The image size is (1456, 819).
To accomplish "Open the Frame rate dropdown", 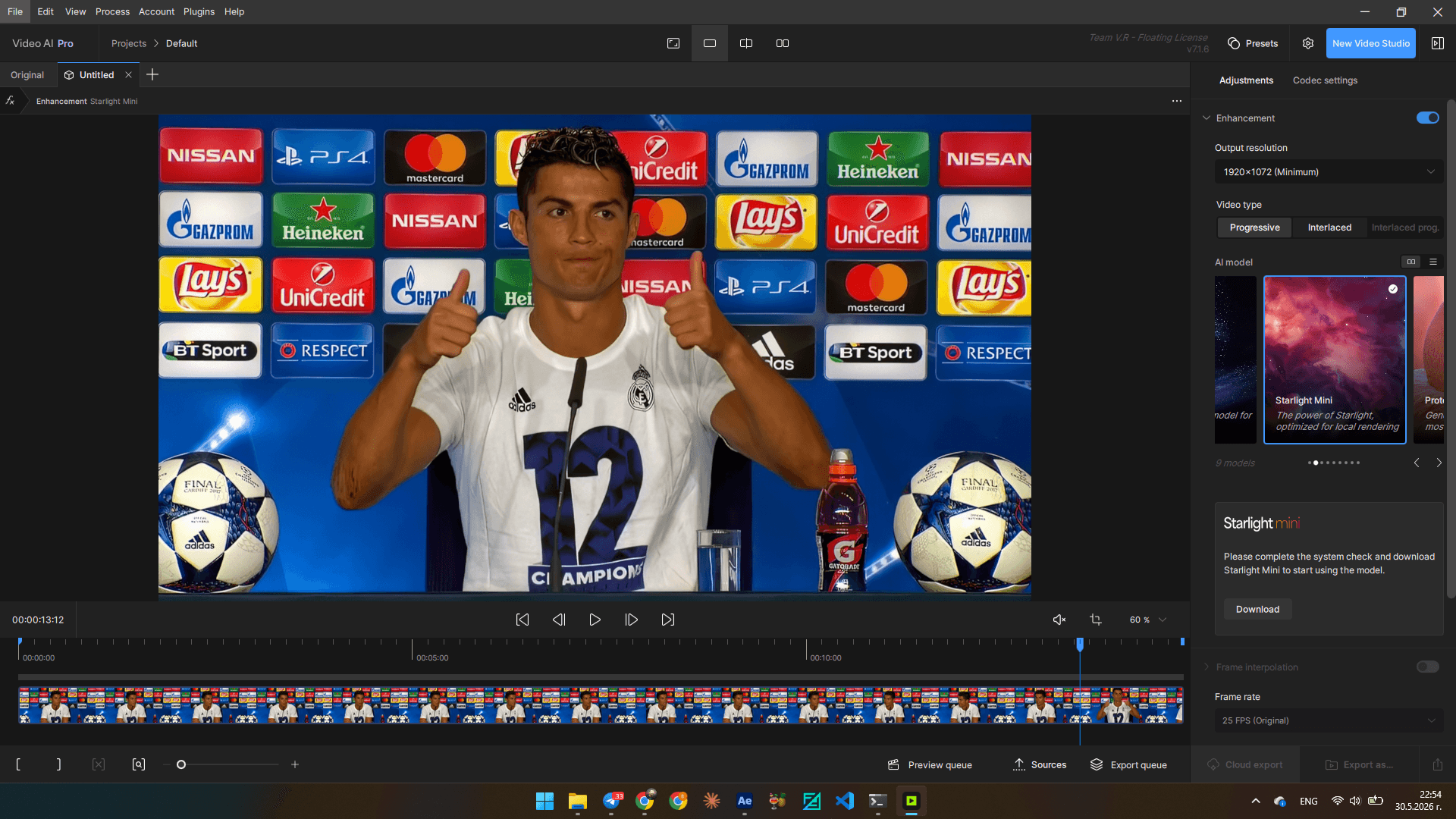I will 1329,720.
